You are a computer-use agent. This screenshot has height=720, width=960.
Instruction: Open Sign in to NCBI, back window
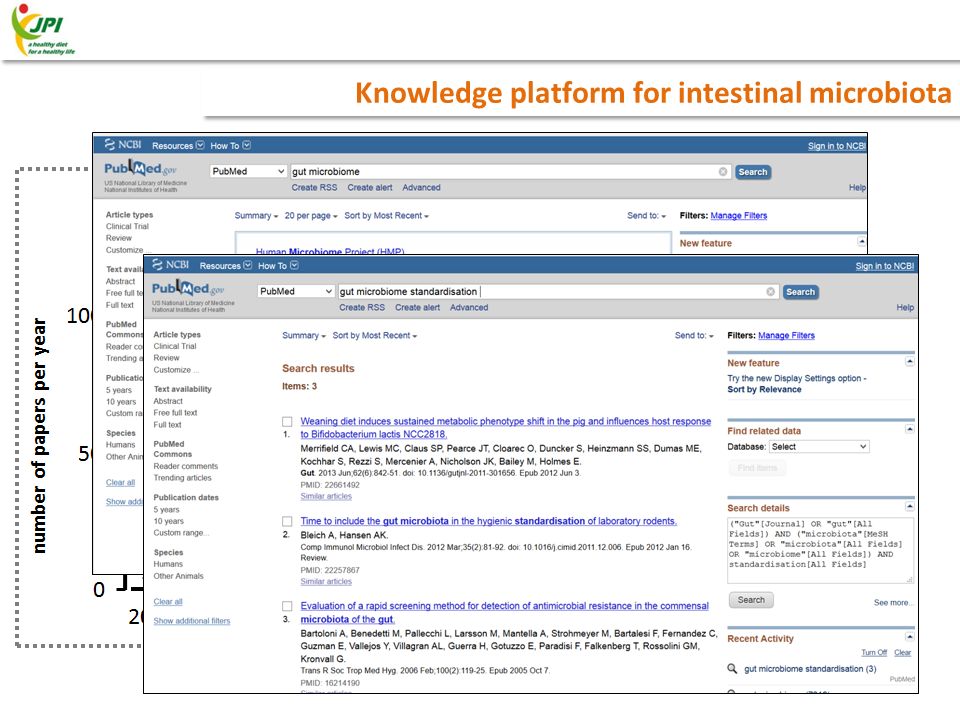[837, 146]
